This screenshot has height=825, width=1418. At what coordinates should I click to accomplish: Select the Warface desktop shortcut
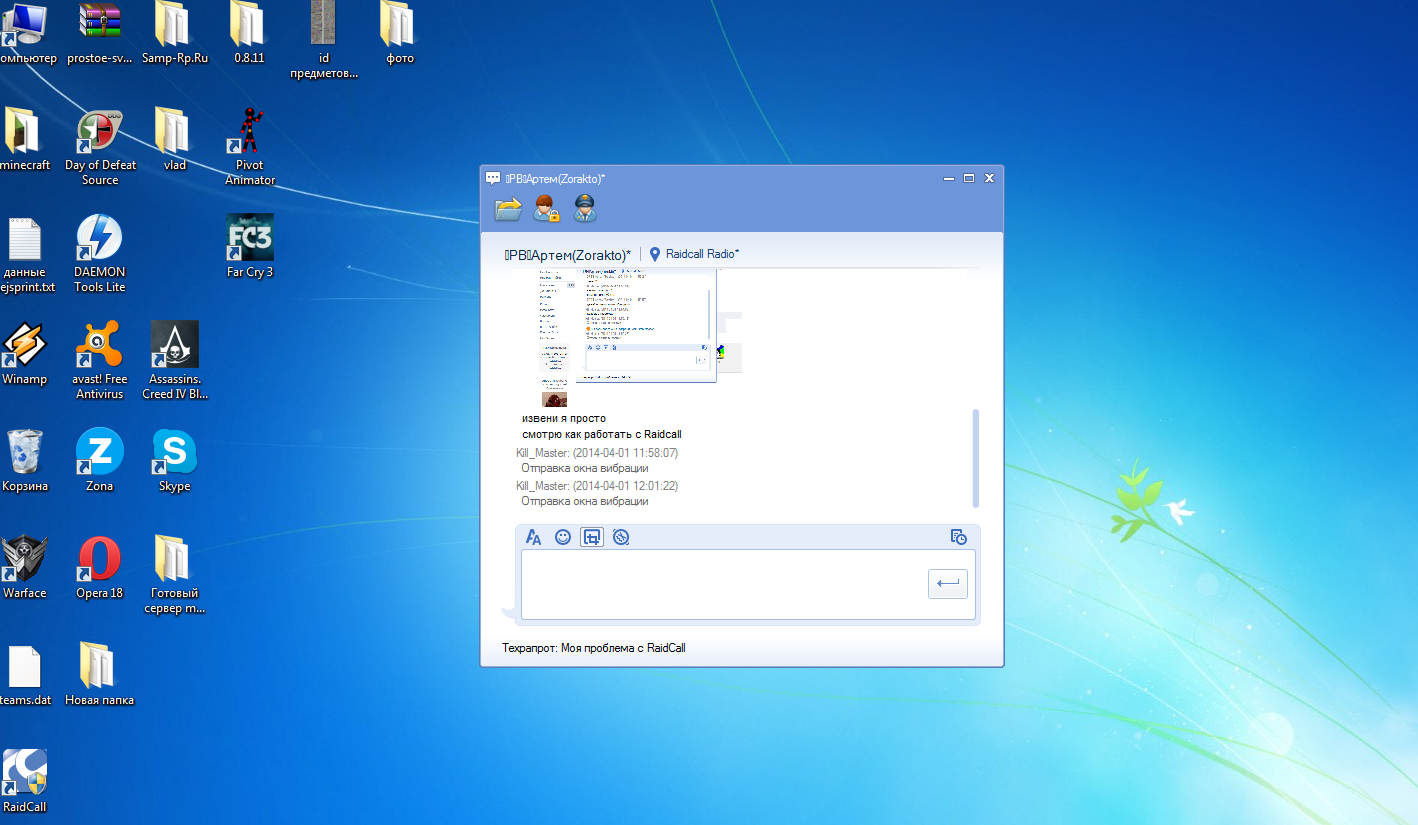tap(25, 567)
